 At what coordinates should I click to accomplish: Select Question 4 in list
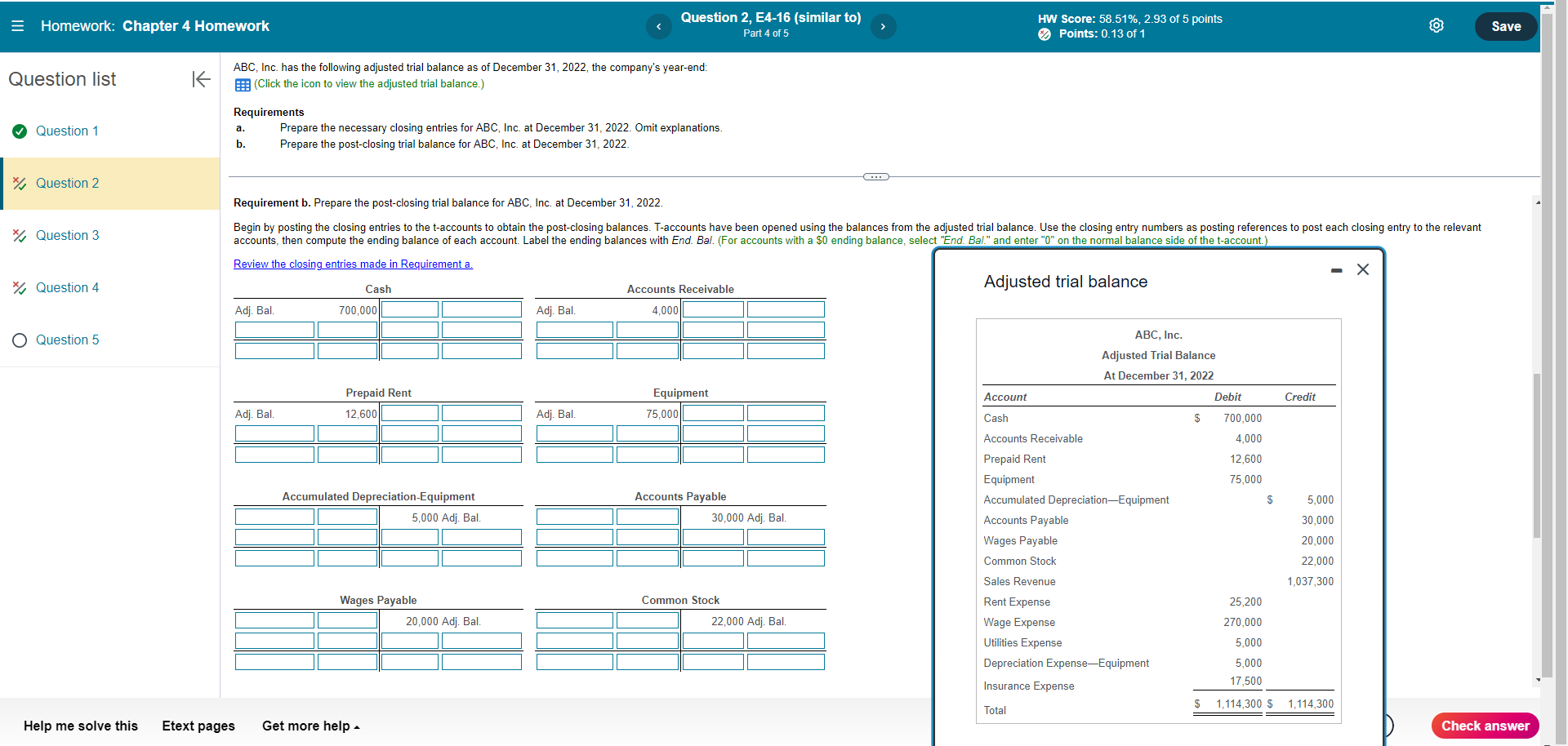pos(67,287)
